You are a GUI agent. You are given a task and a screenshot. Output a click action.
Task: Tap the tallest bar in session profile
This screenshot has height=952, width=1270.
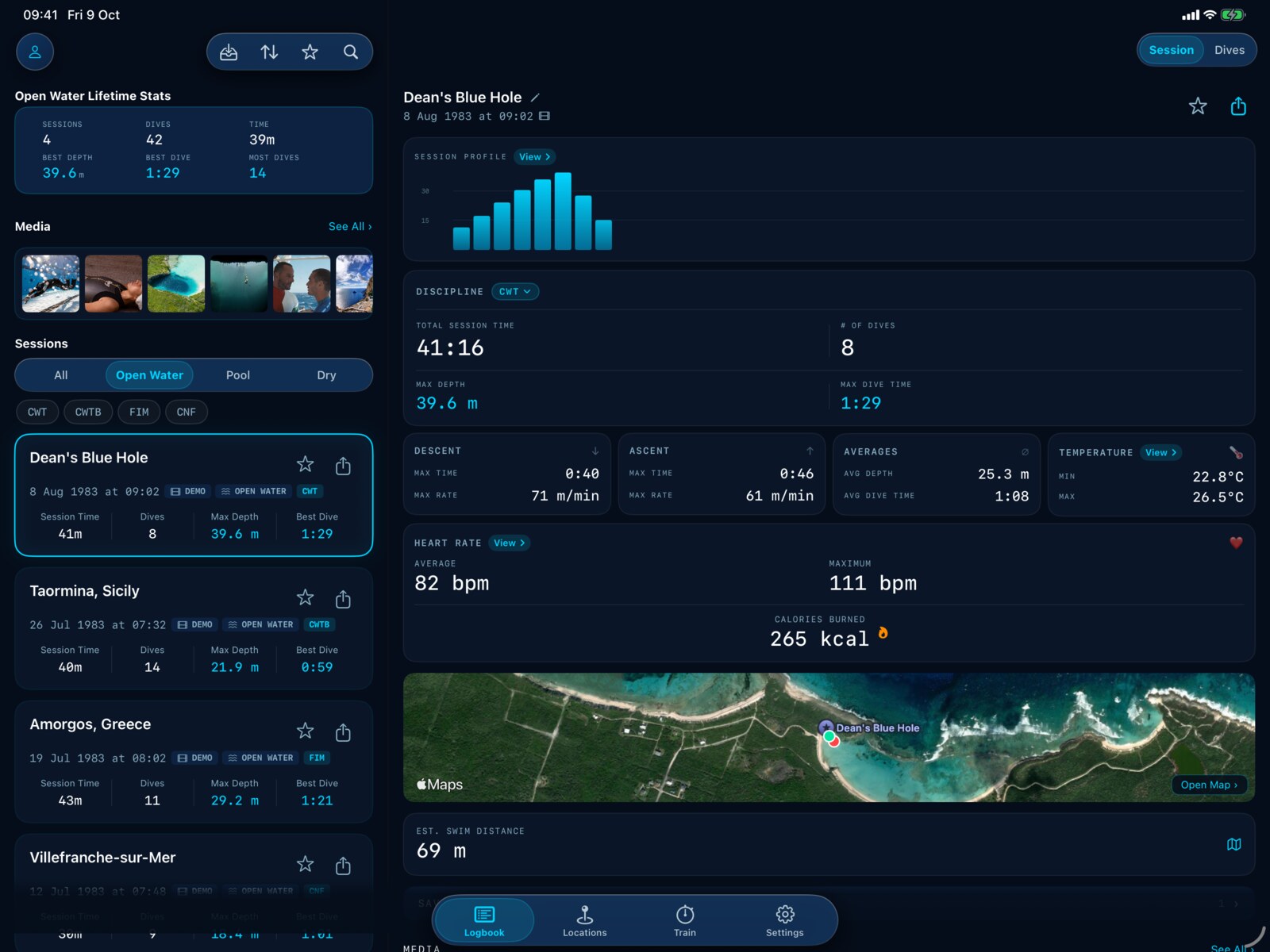563,211
